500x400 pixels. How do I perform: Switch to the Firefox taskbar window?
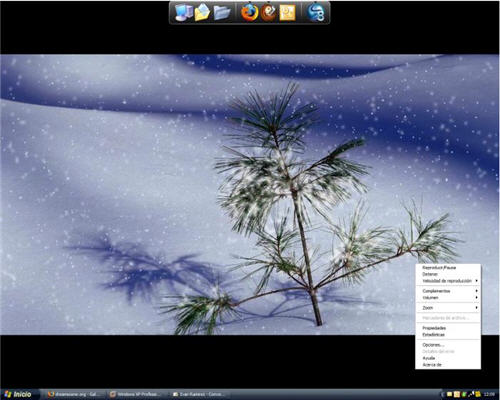tap(75, 394)
